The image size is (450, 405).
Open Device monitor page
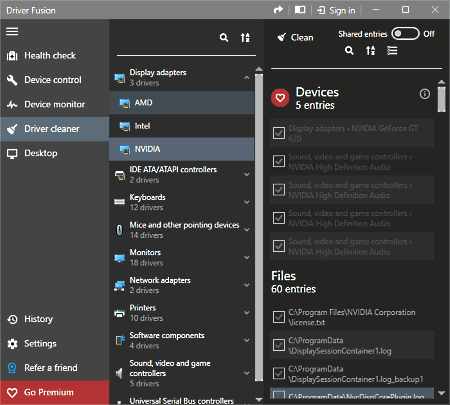pos(54,104)
